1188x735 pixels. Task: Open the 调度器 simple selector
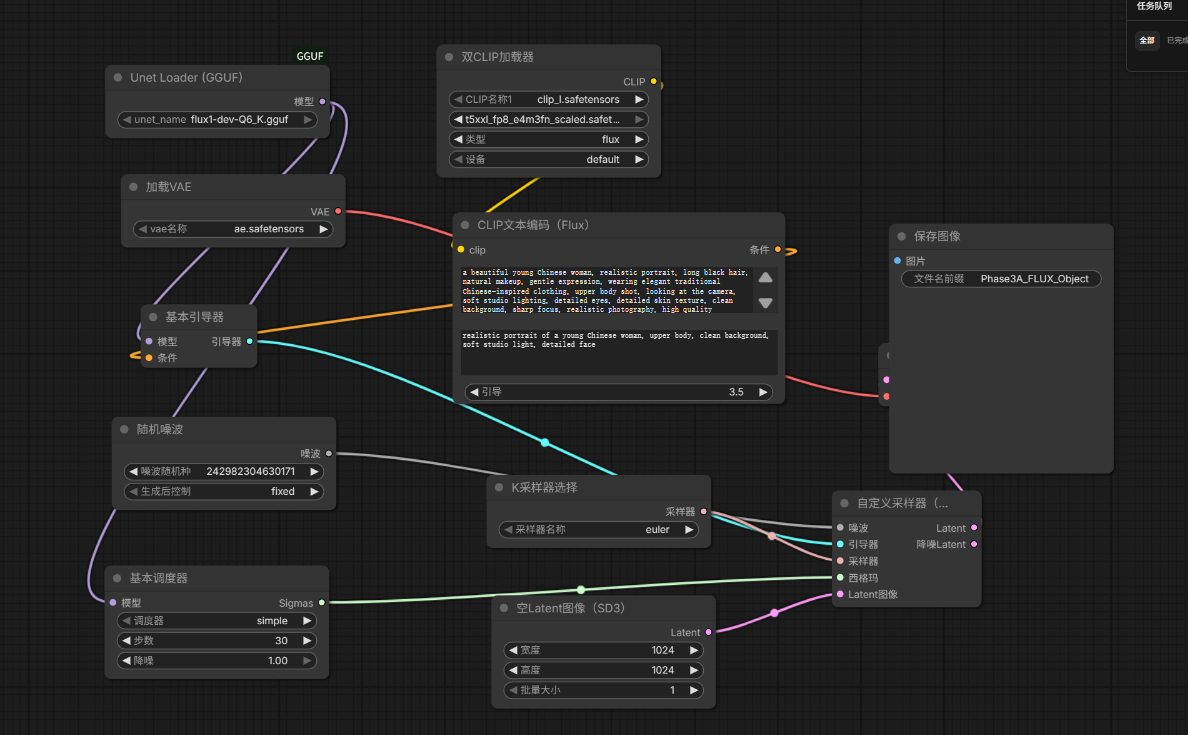tap(217, 621)
